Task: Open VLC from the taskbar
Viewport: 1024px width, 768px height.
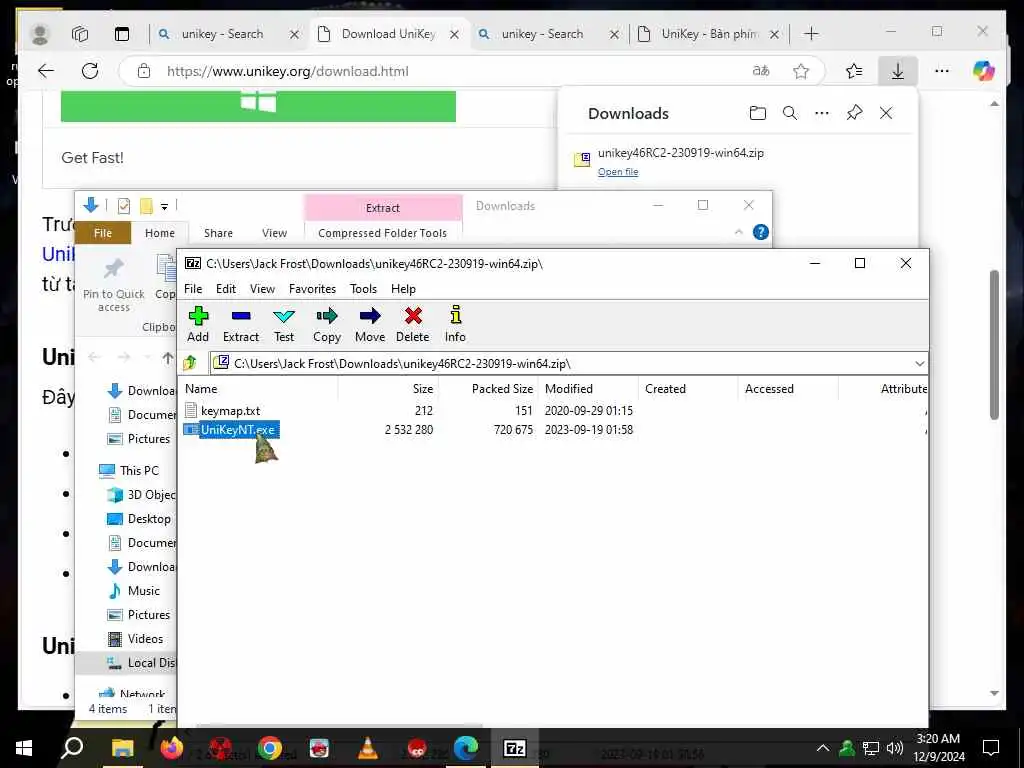Action: pyautogui.click(x=368, y=748)
